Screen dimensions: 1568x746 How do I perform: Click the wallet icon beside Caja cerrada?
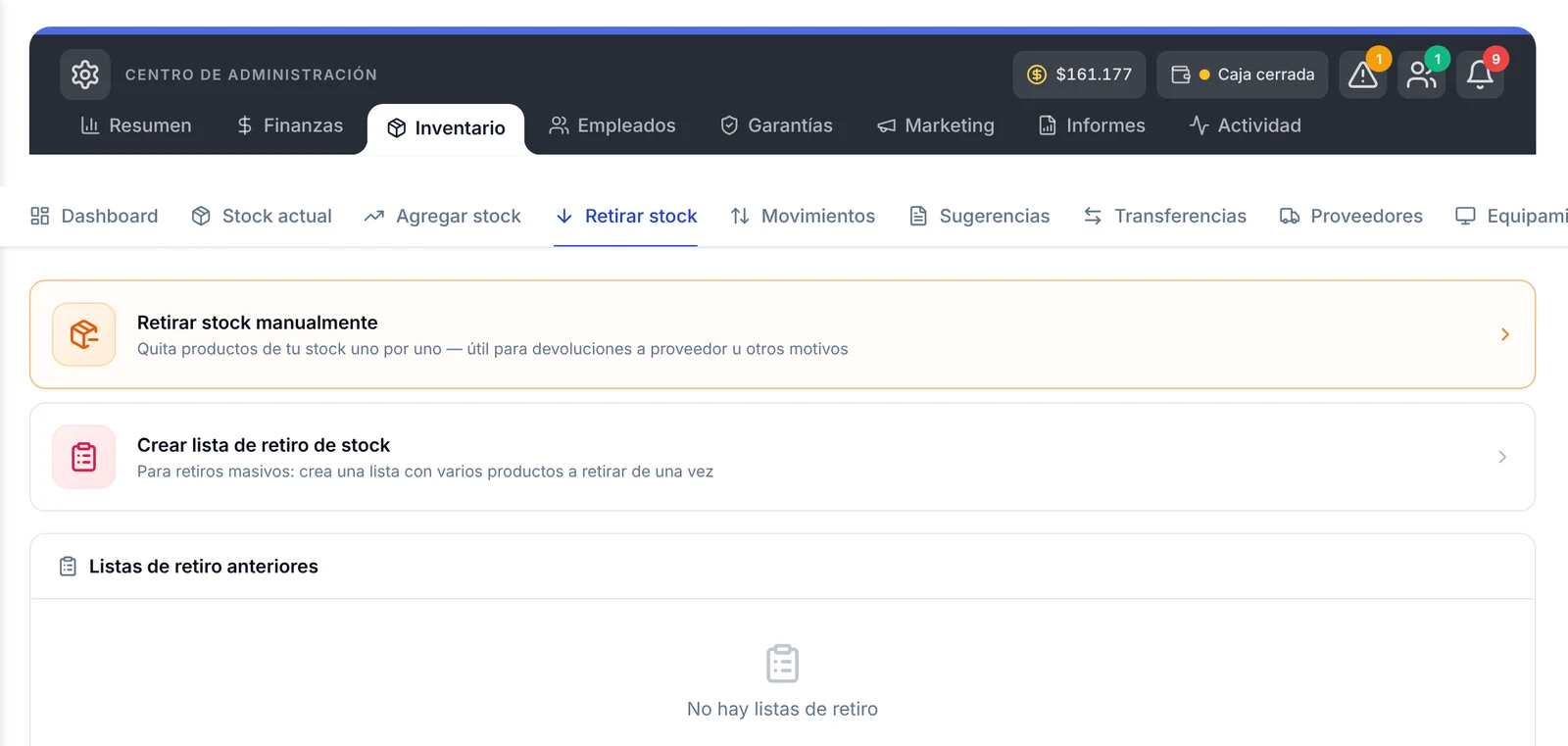[1181, 75]
